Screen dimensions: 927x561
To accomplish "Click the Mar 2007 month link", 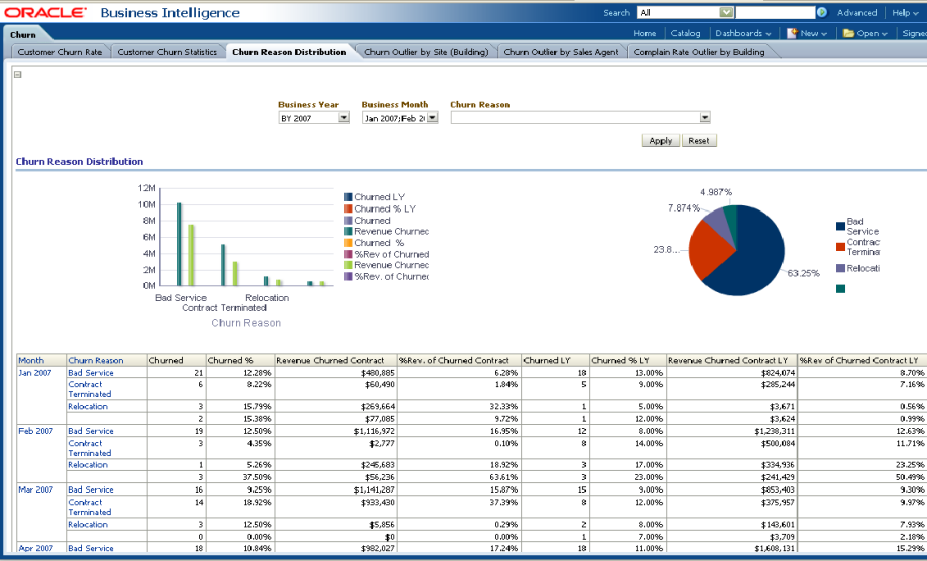I will coord(35,489).
